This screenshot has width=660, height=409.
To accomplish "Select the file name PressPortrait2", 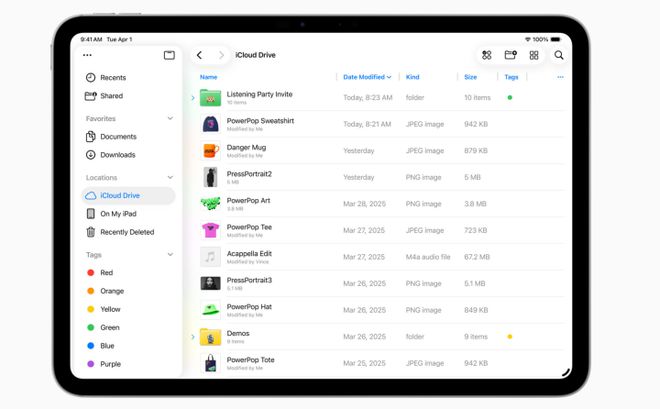I will pyautogui.click(x=249, y=174).
